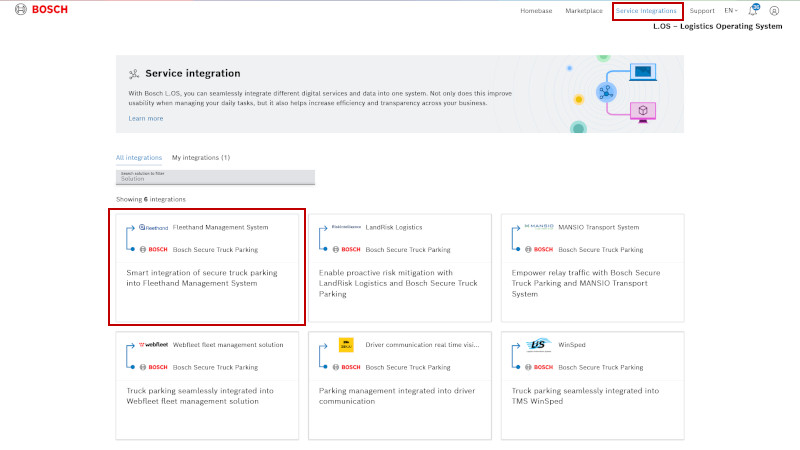
Task: Open the Marketplace menu item
Action: click(584, 11)
